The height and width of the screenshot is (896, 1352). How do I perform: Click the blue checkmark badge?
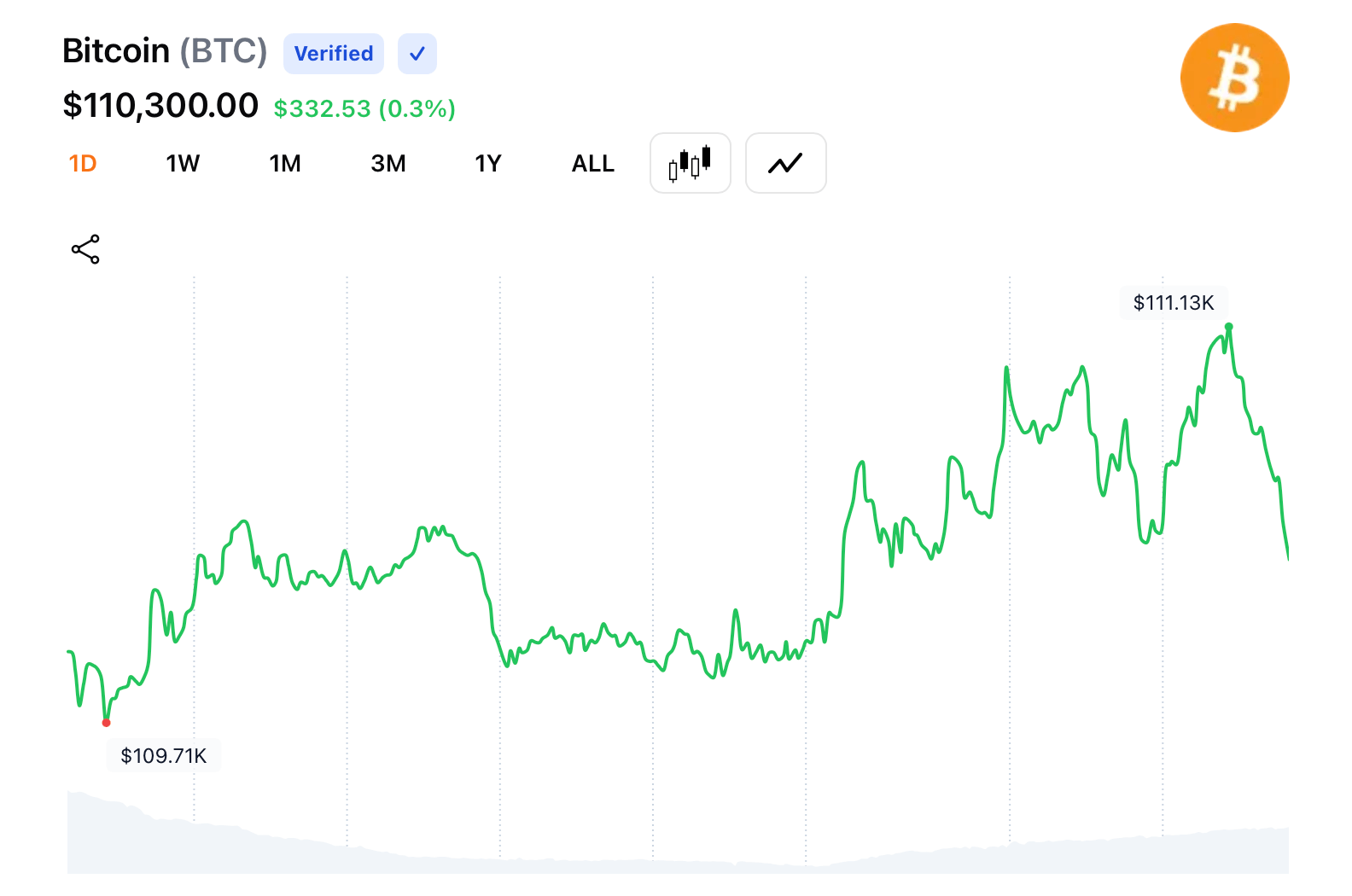[x=417, y=54]
